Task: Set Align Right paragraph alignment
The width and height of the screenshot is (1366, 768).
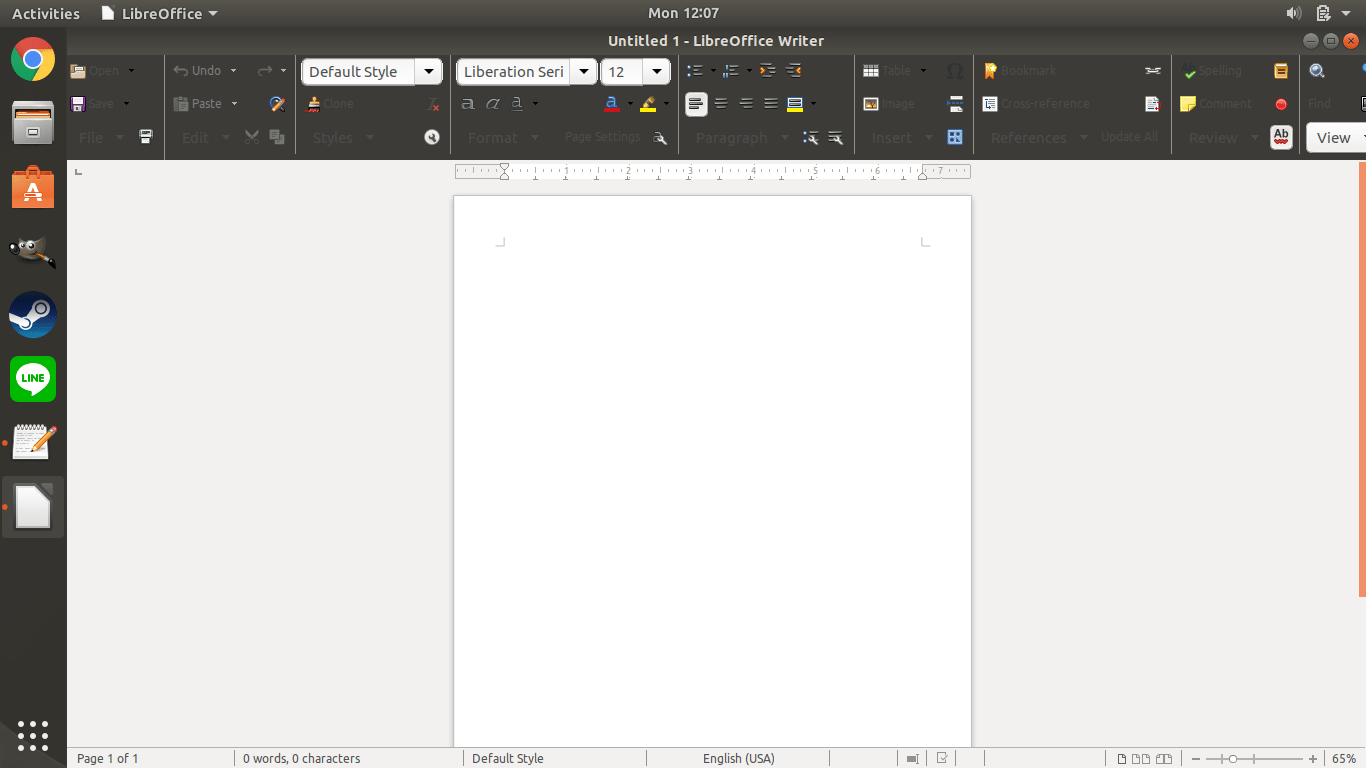Action: click(x=746, y=104)
